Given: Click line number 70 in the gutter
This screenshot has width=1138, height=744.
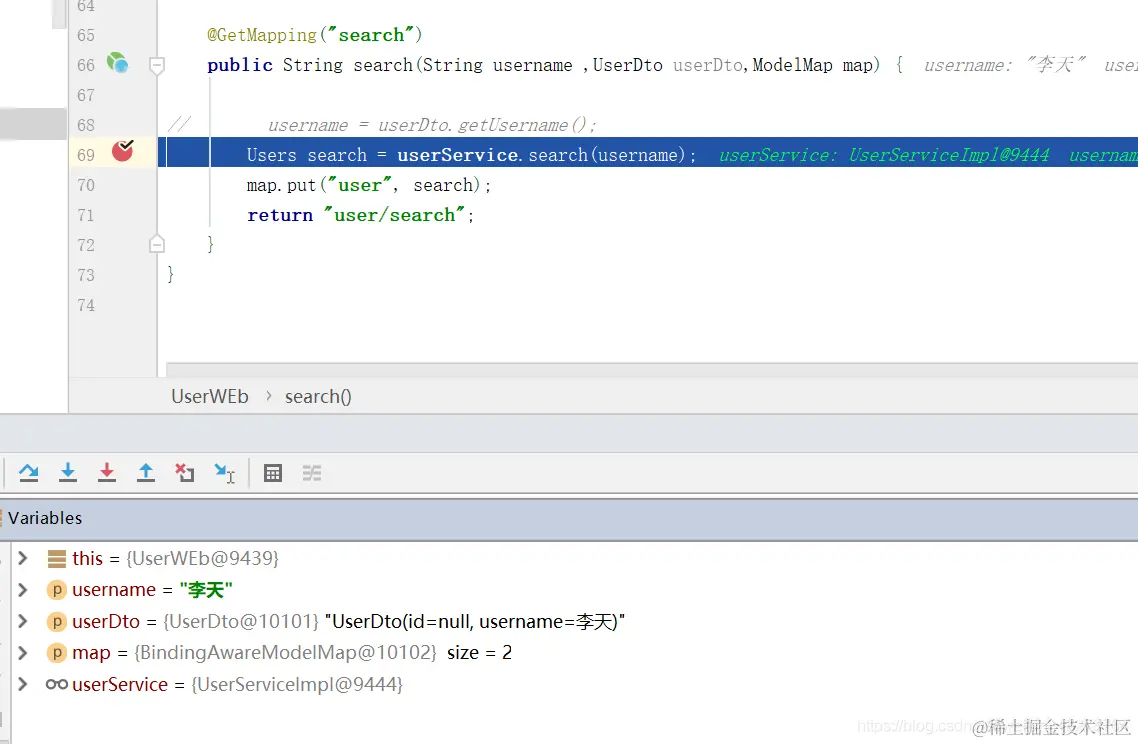Looking at the screenshot, I should click(86, 185).
